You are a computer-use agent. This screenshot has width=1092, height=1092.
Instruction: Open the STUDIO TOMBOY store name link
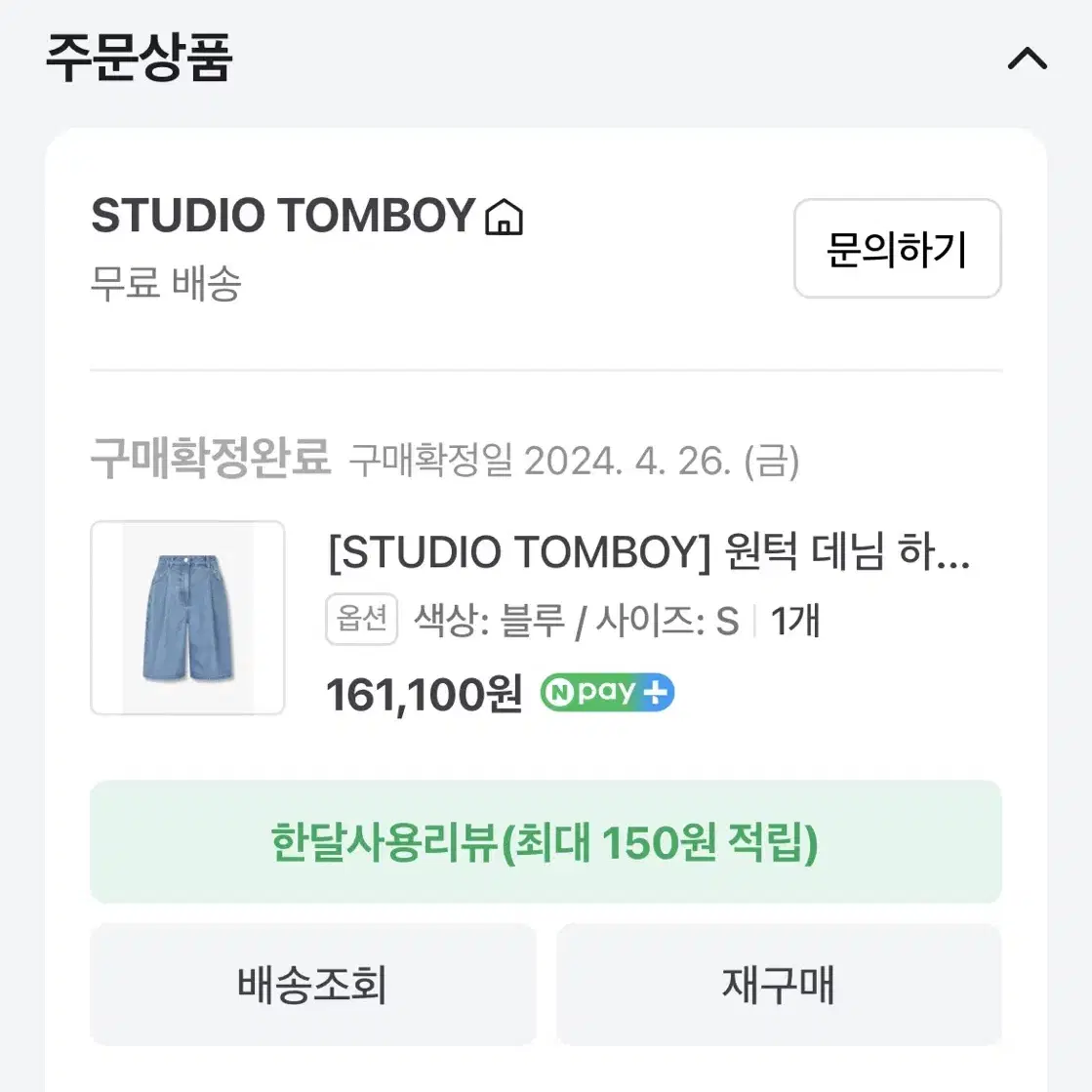[x=283, y=216]
